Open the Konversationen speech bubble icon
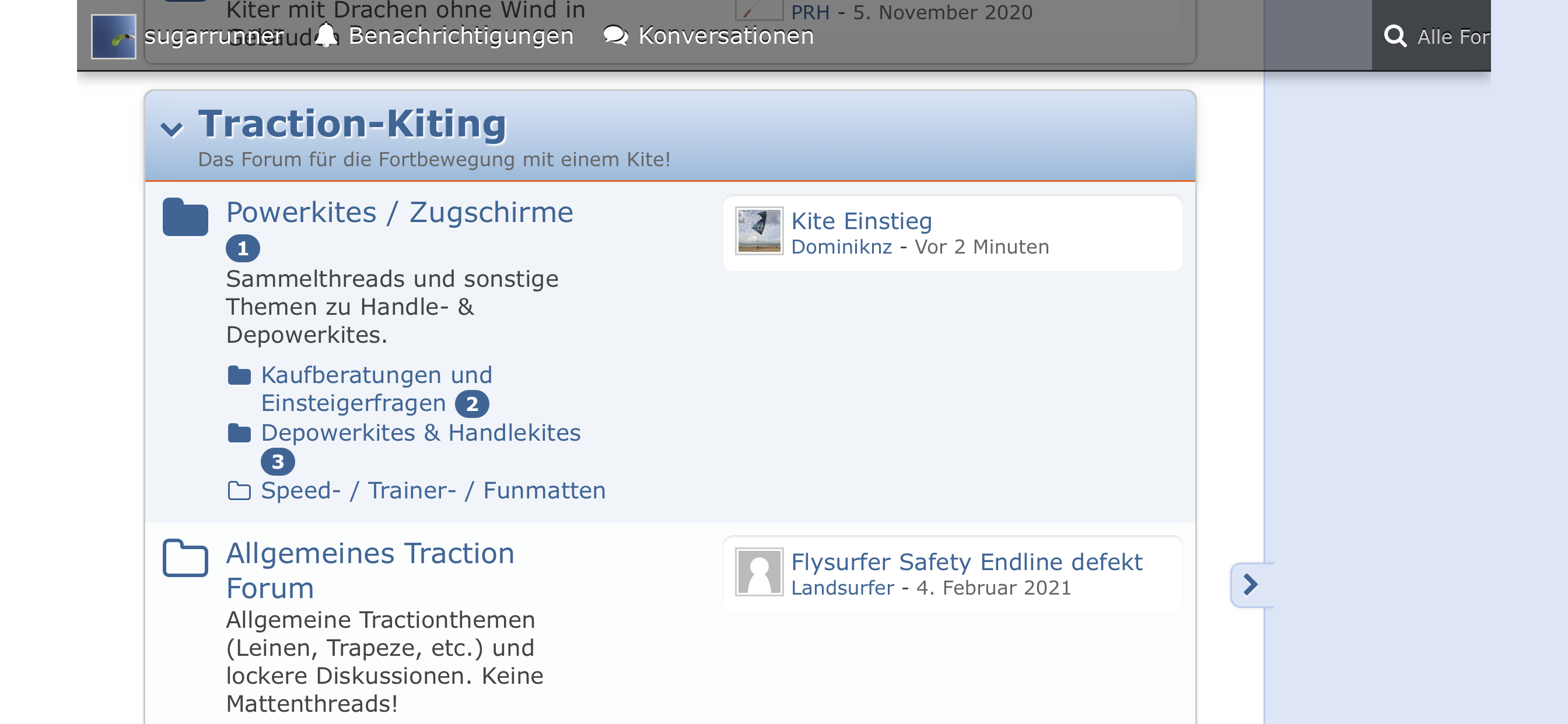 [615, 36]
